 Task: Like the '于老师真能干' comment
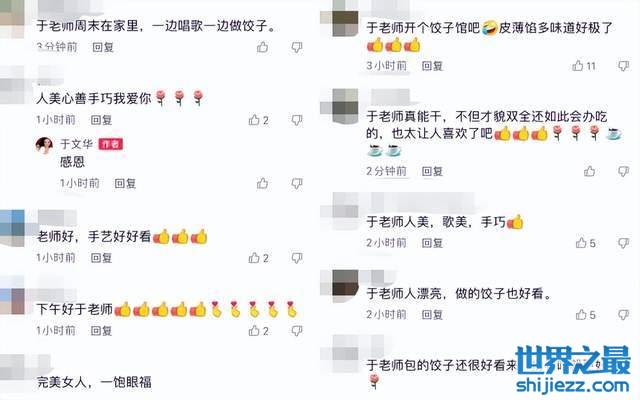589,171
